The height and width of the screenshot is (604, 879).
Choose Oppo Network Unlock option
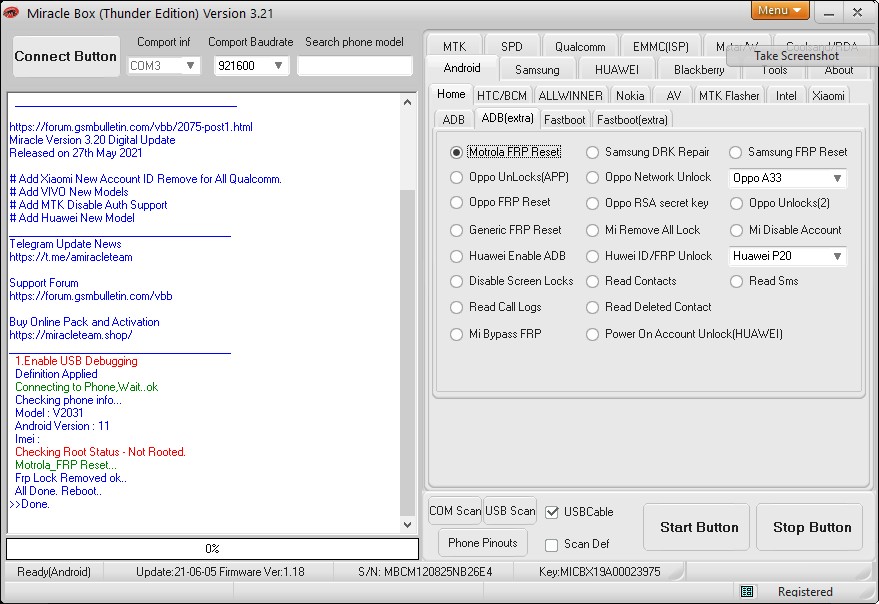(592, 177)
